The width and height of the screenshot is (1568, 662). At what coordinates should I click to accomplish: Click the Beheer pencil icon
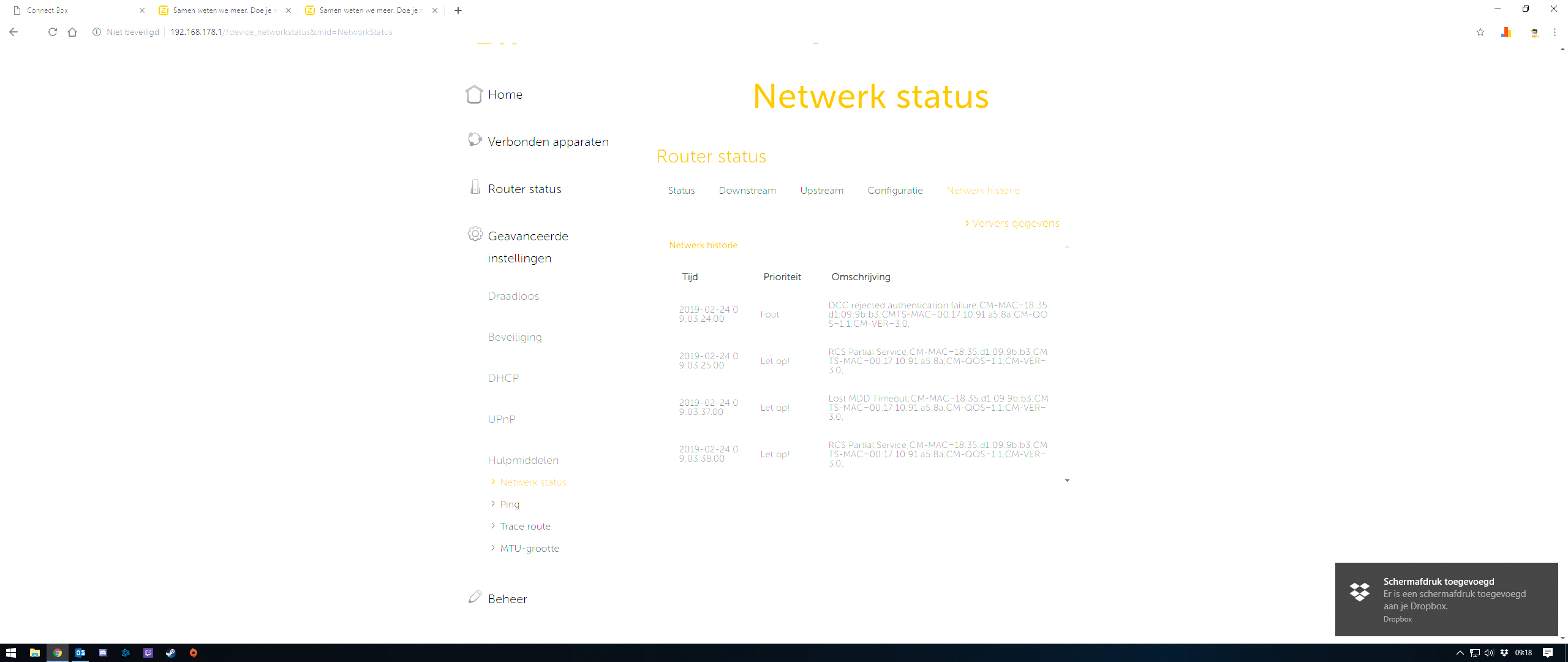coord(475,597)
